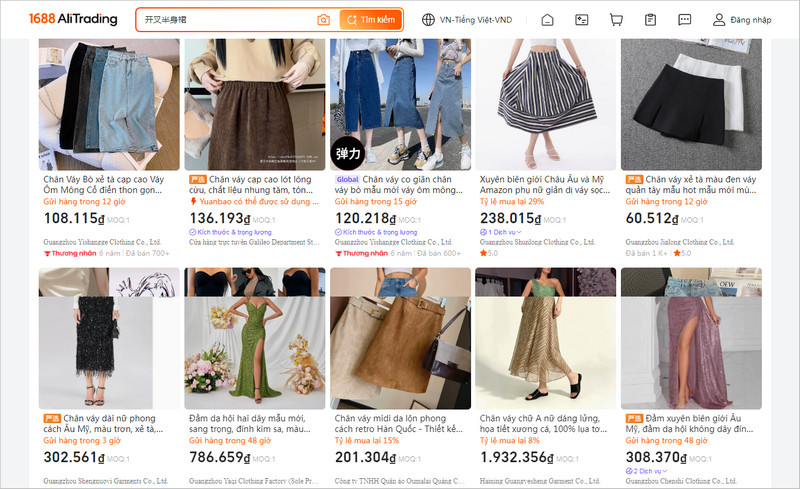The image size is (800, 489).
Task: Click price 786.659đ
Action: [220, 457]
